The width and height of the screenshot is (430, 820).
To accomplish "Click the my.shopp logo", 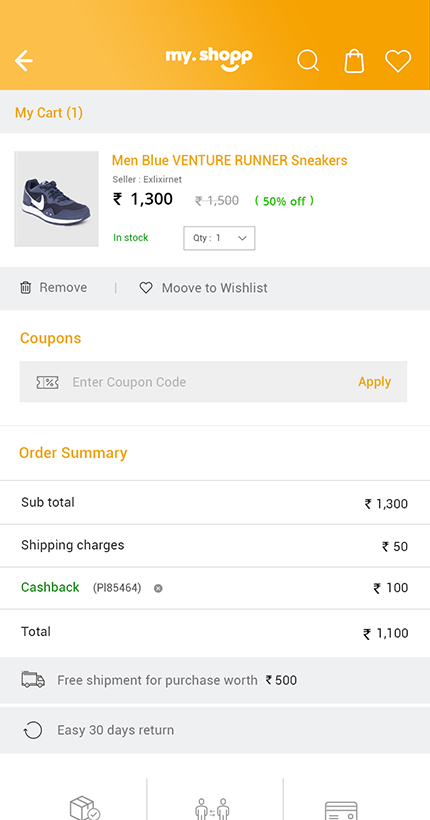I will 209,60.
